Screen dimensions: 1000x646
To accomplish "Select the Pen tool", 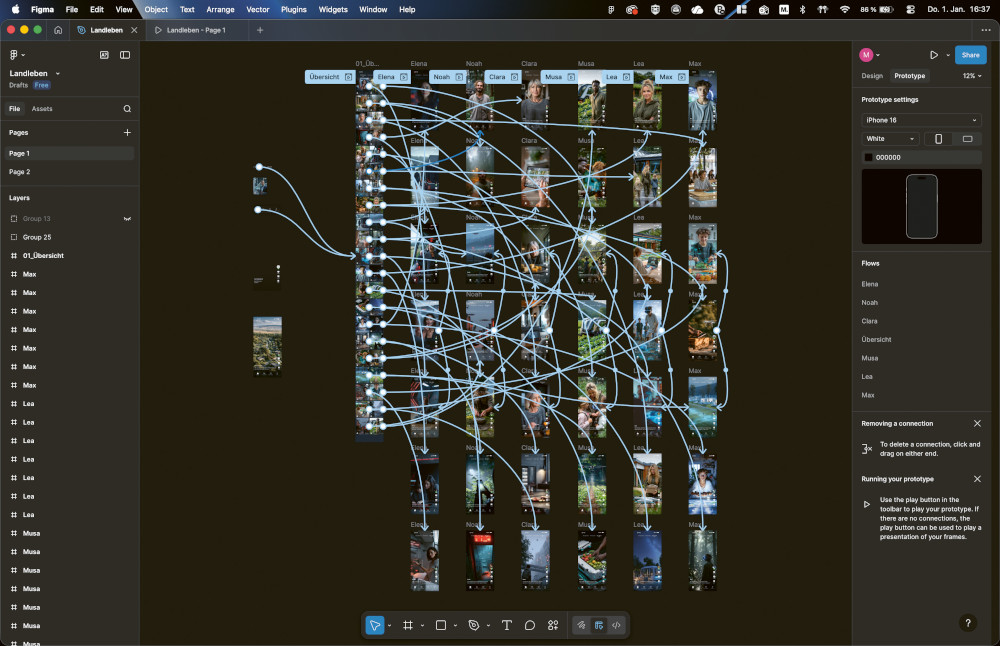I will pos(475,624).
